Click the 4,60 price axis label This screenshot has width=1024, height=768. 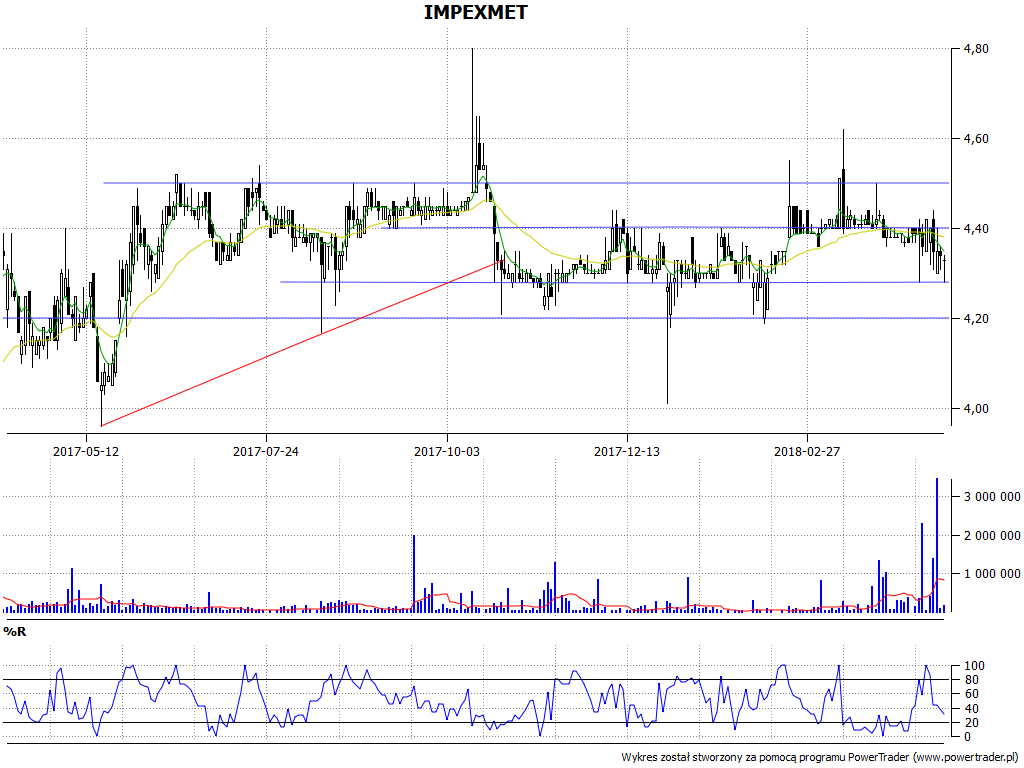[976, 138]
